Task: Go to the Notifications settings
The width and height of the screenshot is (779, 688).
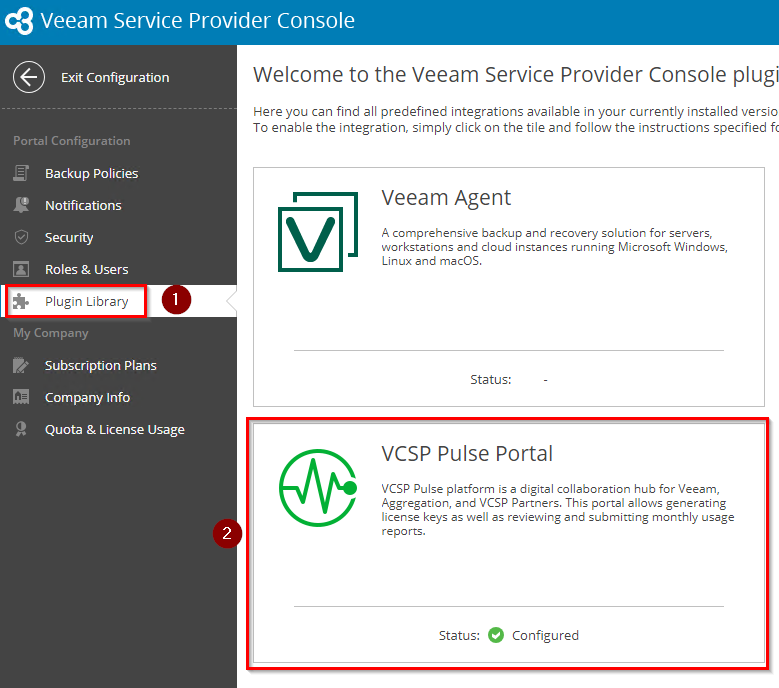Action: pyautogui.click(x=83, y=205)
